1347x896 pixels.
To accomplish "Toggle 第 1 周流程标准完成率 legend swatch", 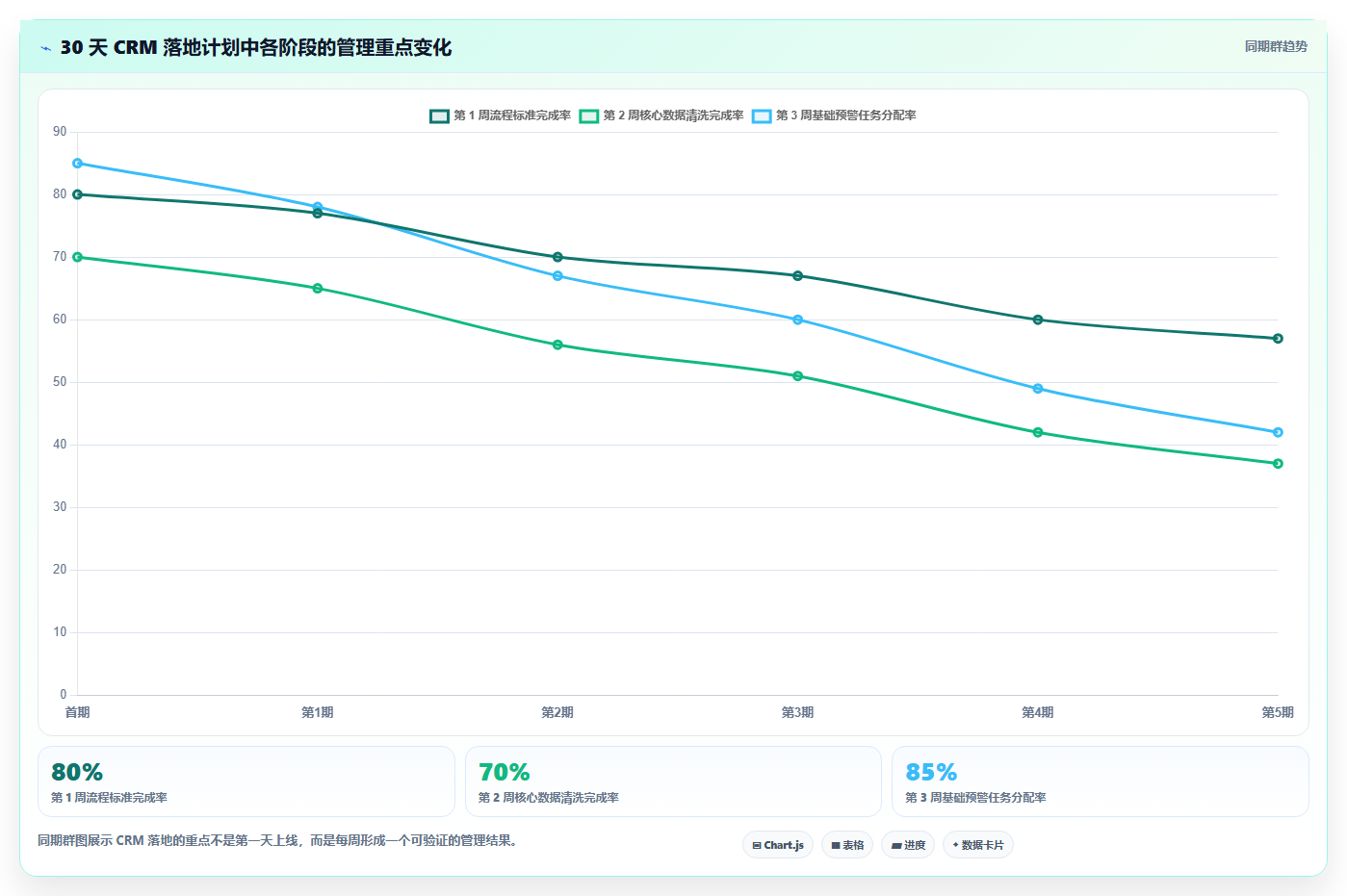I will 439,115.
